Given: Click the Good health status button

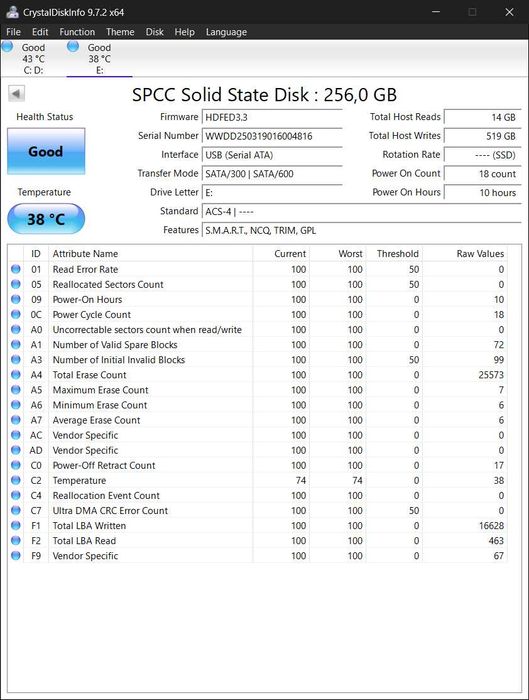Looking at the screenshot, I should pyautogui.click(x=46, y=151).
